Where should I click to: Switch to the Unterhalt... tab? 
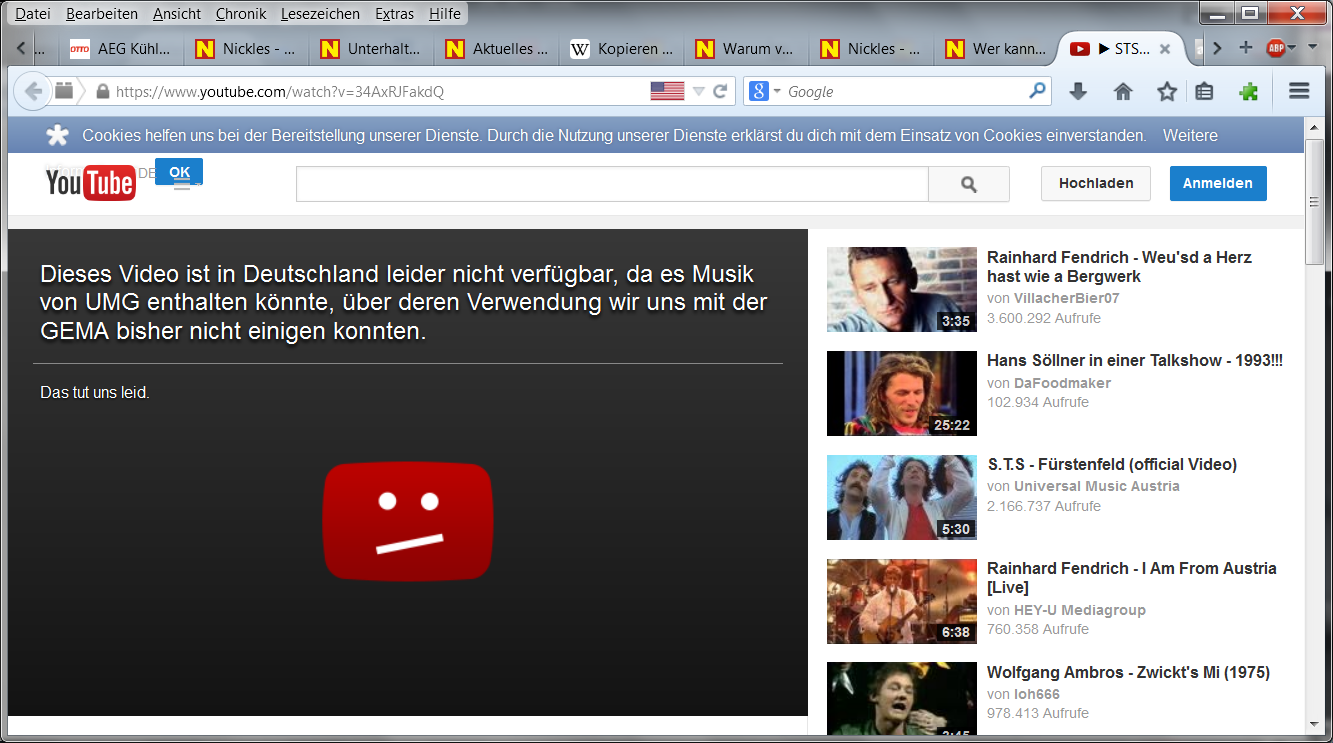pos(371,48)
